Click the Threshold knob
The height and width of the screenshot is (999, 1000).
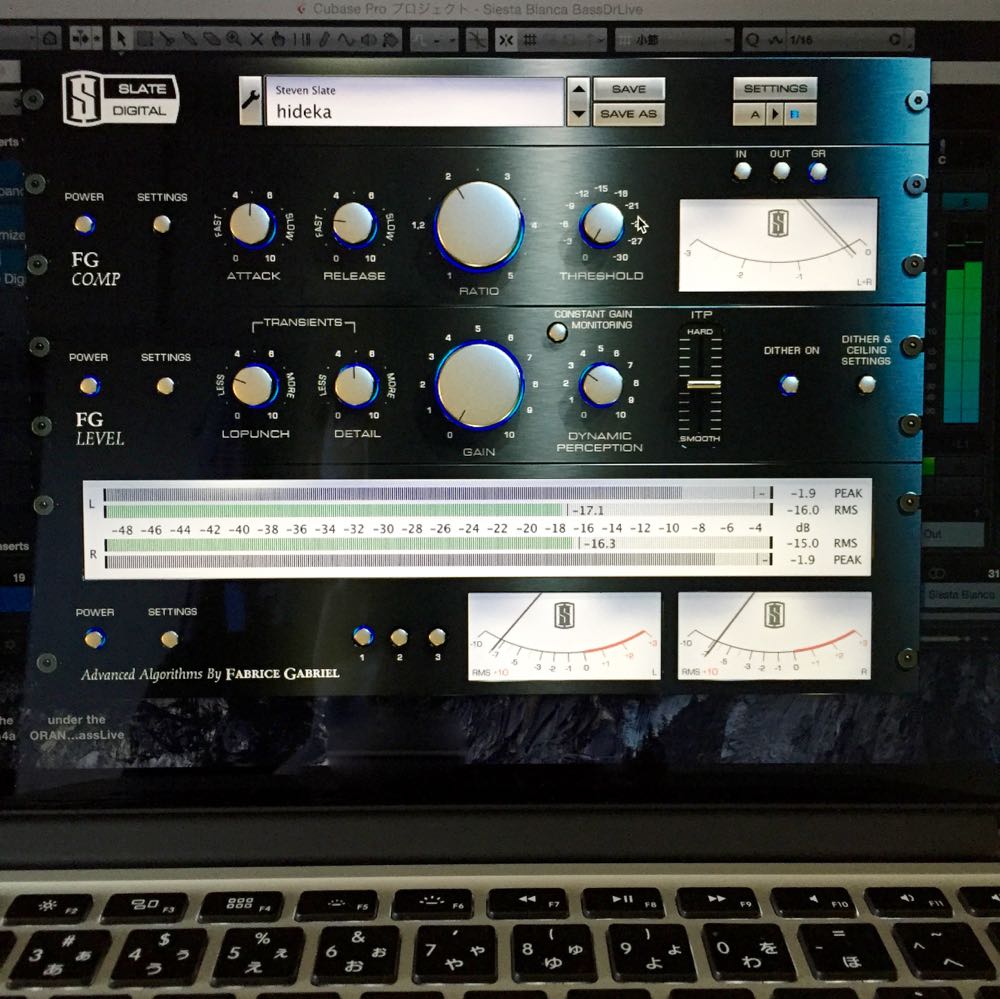601,224
